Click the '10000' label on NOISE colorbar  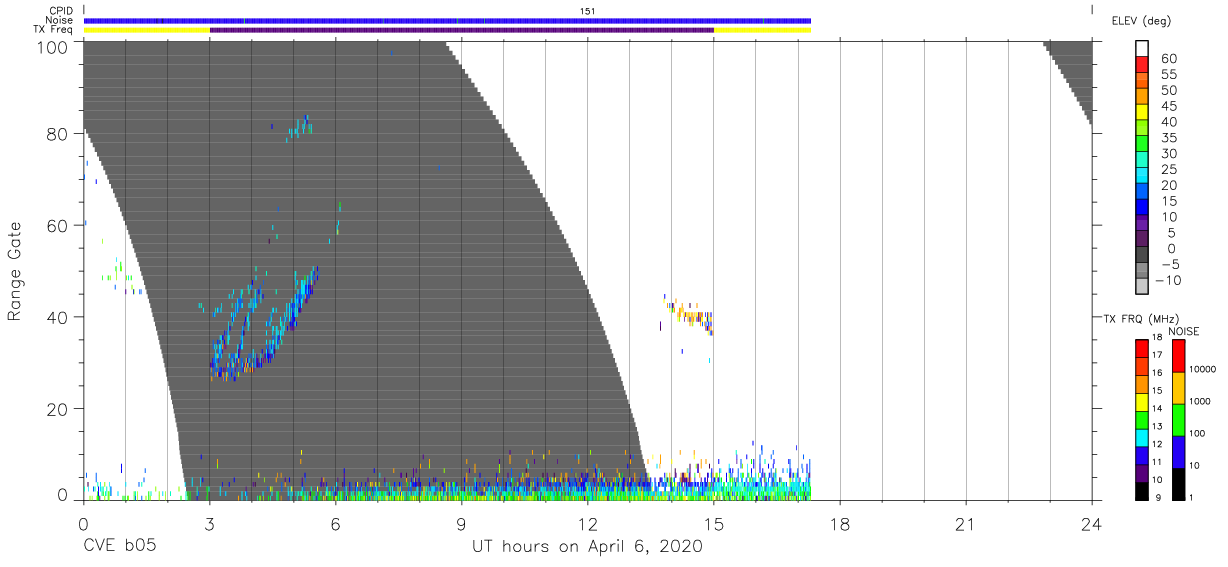1201,370
